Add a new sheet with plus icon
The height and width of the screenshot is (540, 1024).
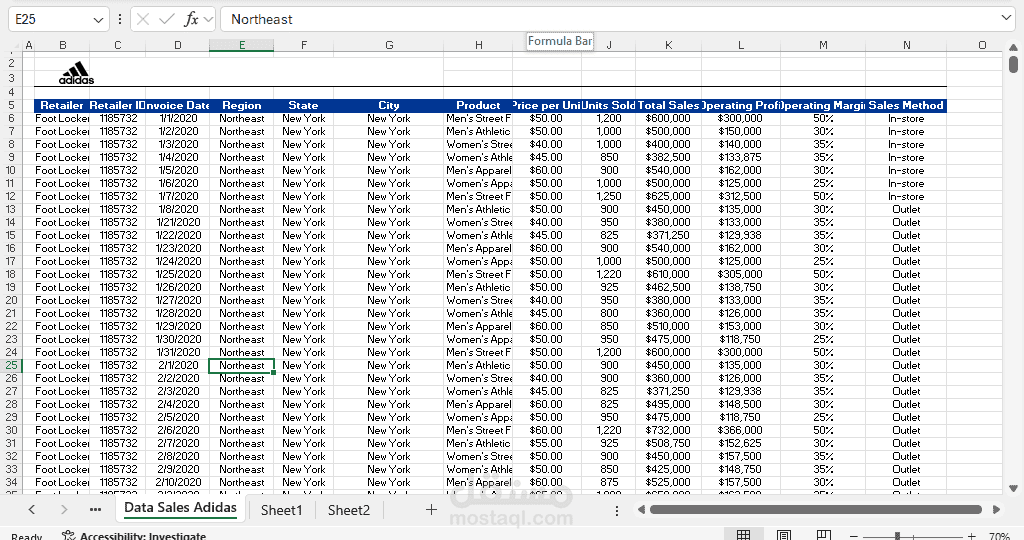tap(431, 510)
